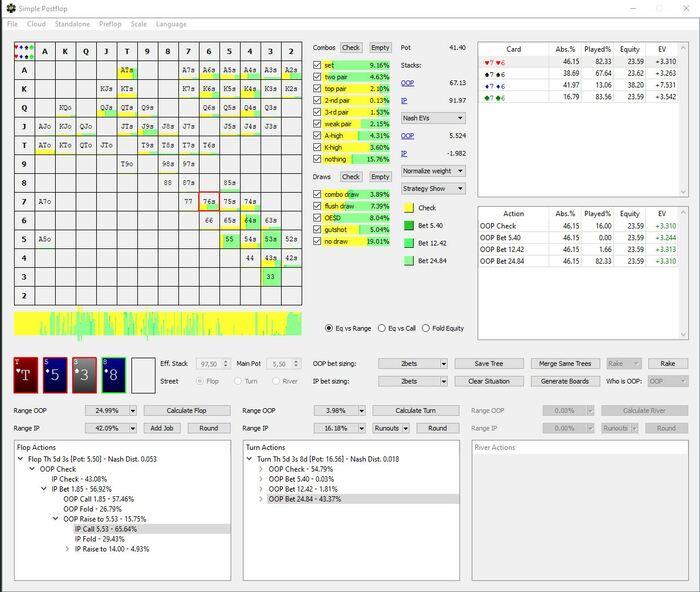Click the empty river card slot

click(x=144, y=376)
